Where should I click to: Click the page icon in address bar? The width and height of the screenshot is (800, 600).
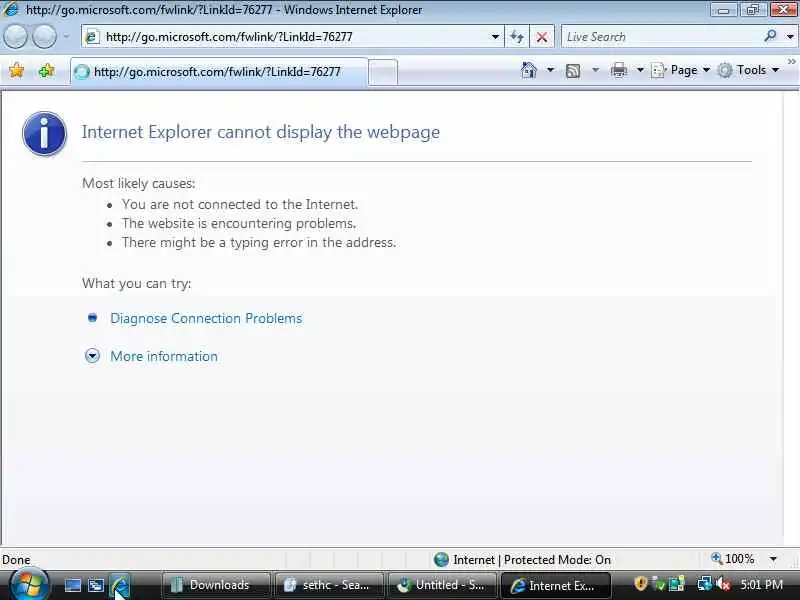click(92, 37)
